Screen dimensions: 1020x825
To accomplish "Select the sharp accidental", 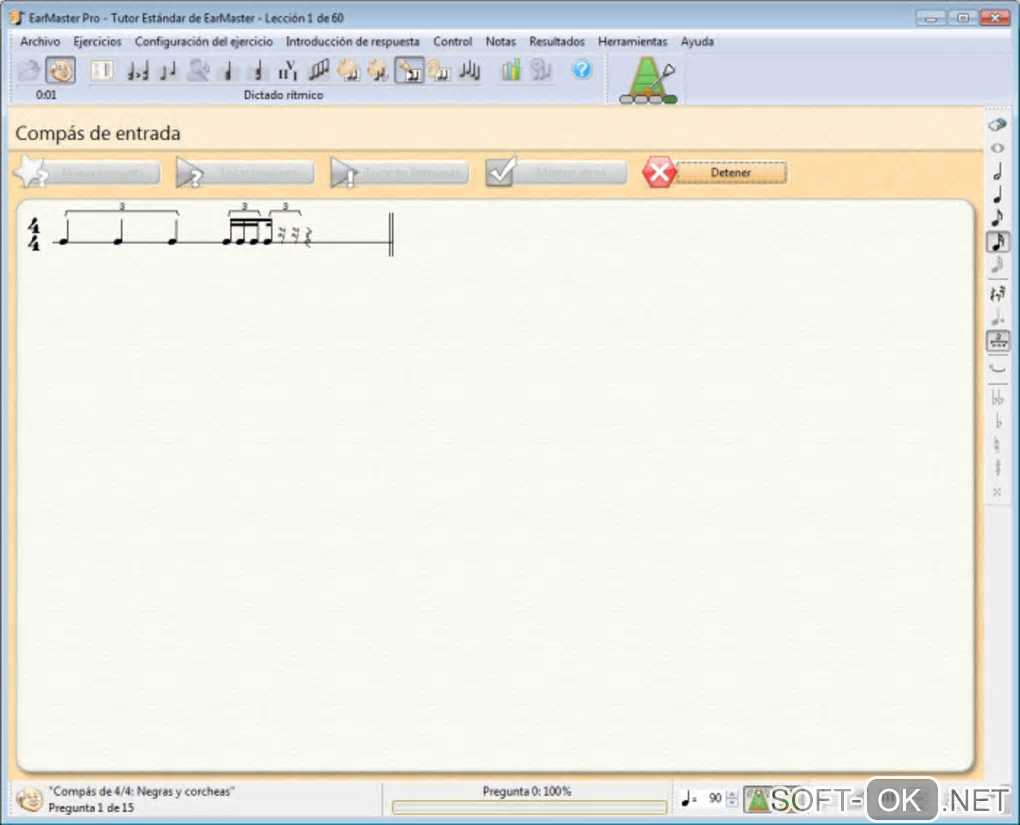I will [997, 468].
